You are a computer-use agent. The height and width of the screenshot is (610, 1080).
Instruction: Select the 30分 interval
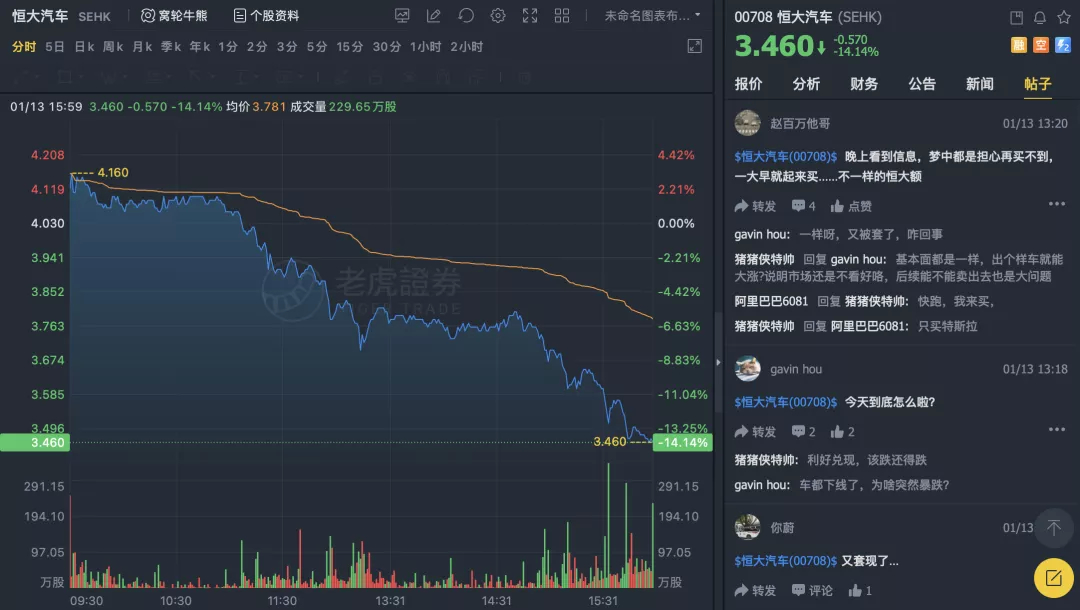(x=386, y=47)
